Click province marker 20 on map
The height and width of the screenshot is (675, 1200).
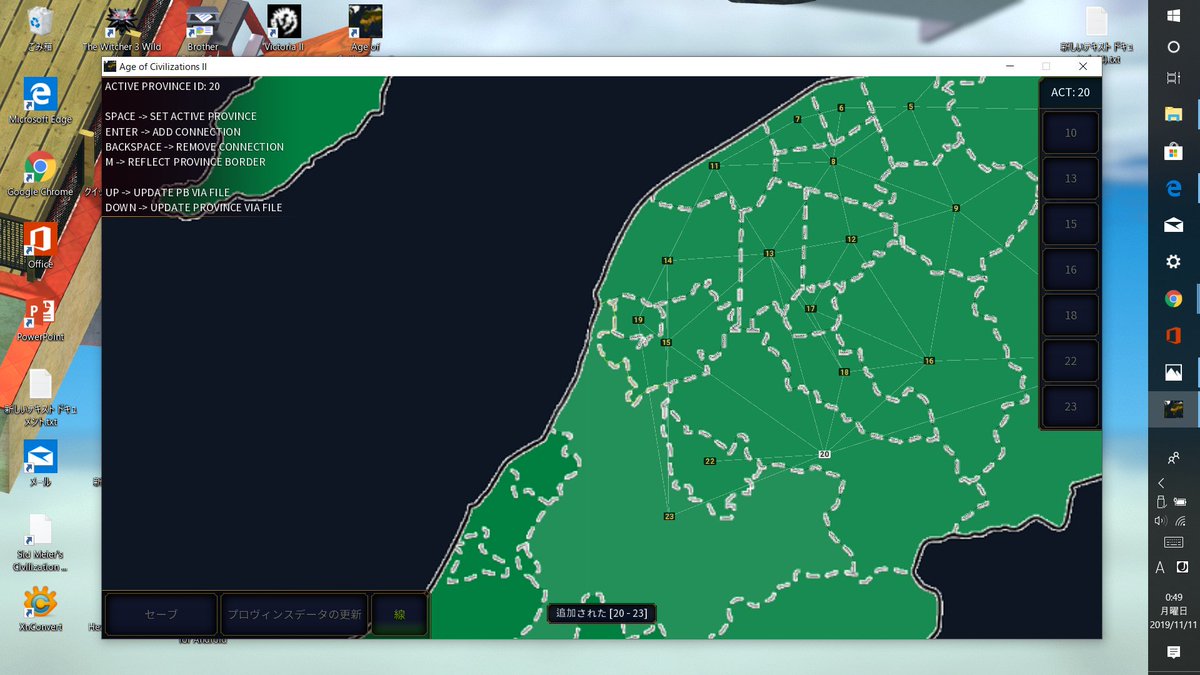click(x=824, y=454)
